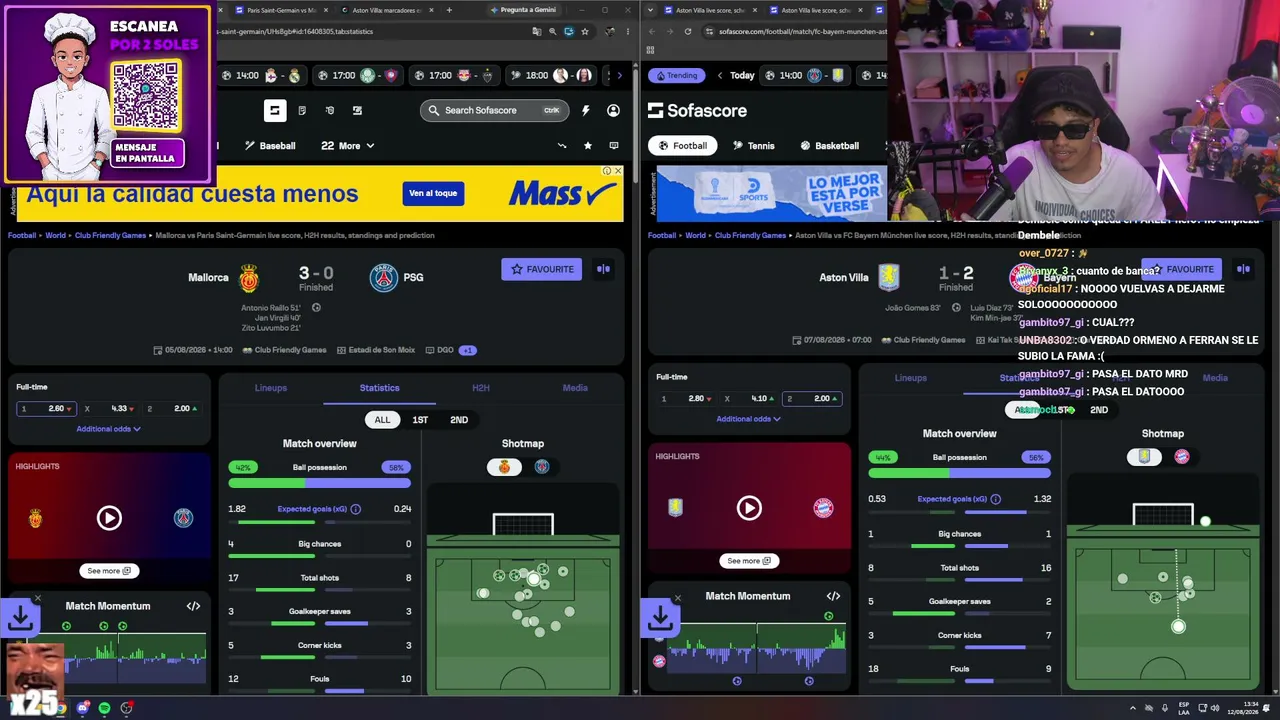Open the Football breadcrumb link in the right window
Screen dimensions: 1280x720
pos(662,236)
